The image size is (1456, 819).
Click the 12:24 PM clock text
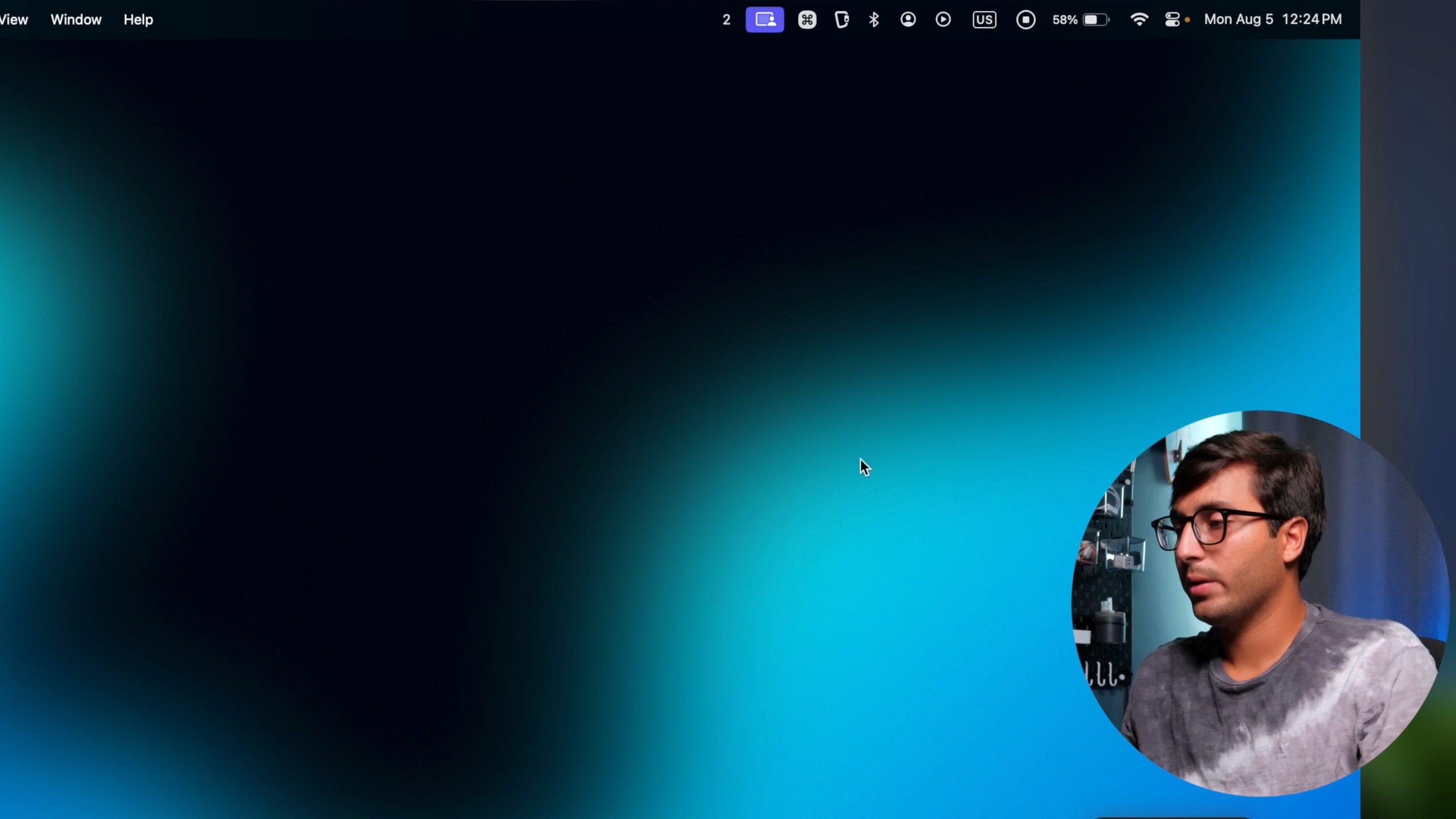(1312, 20)
